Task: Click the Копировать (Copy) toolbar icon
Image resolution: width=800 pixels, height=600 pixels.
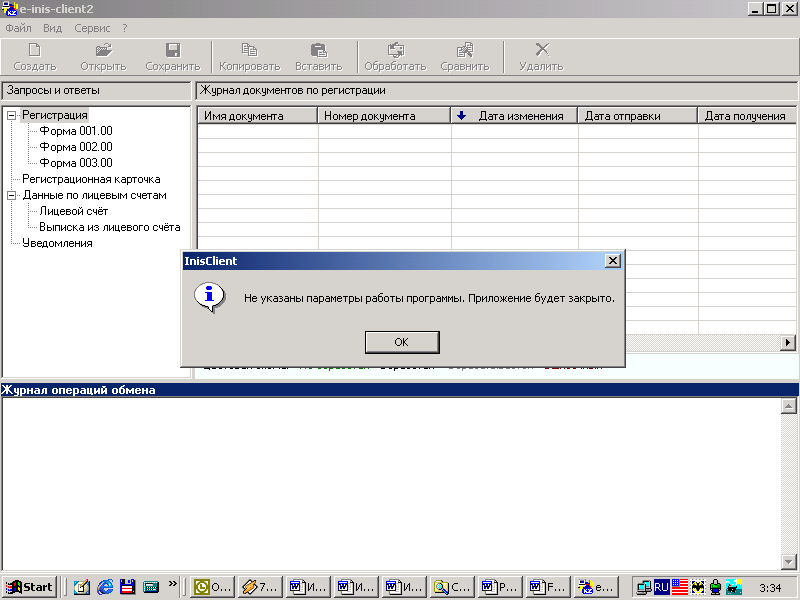Action: click(x=249, y=50)
